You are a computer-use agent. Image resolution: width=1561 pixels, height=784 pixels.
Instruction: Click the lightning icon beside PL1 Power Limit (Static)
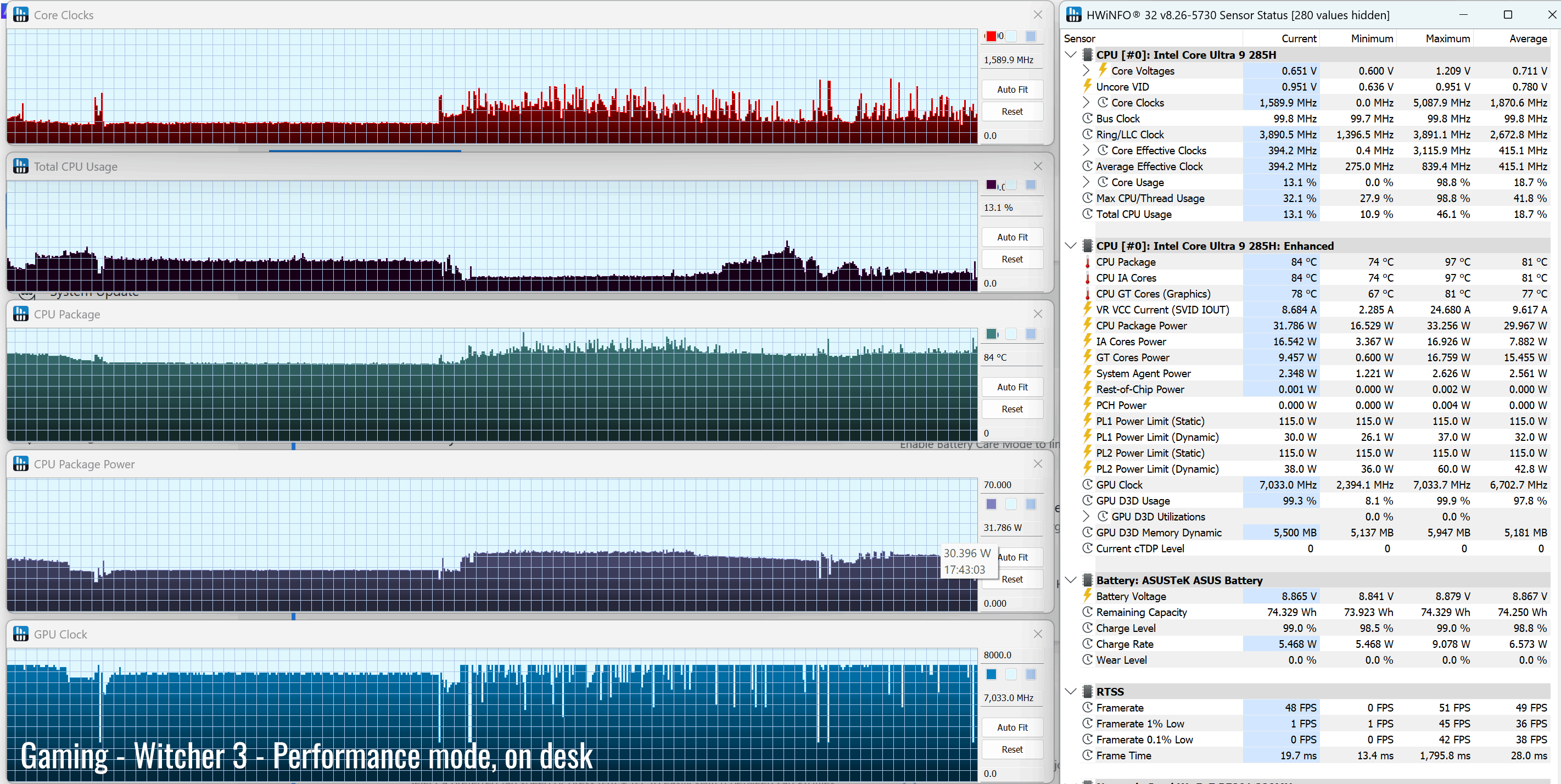coord(1088,421)
